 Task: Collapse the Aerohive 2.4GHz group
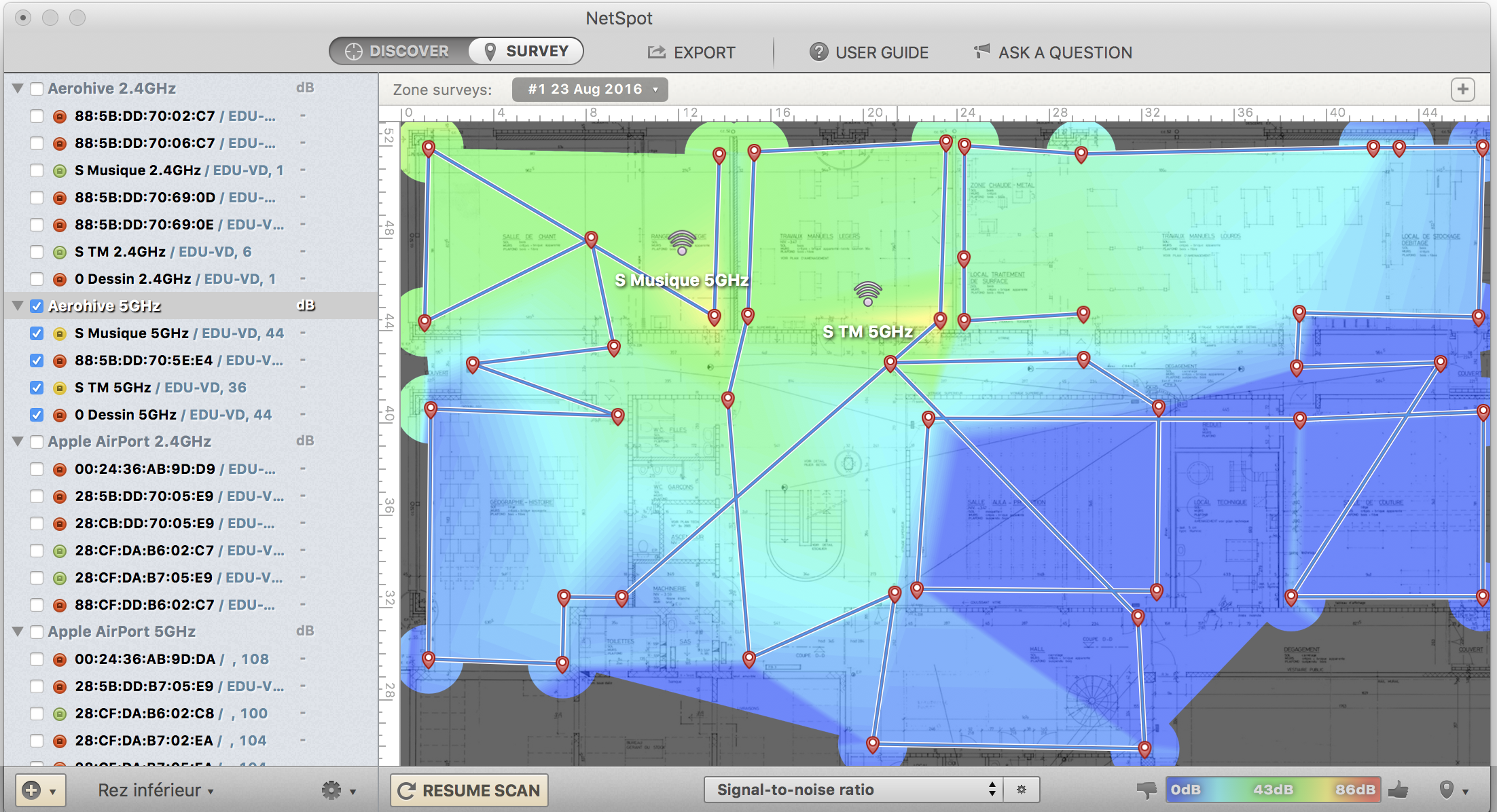[18, 89]
